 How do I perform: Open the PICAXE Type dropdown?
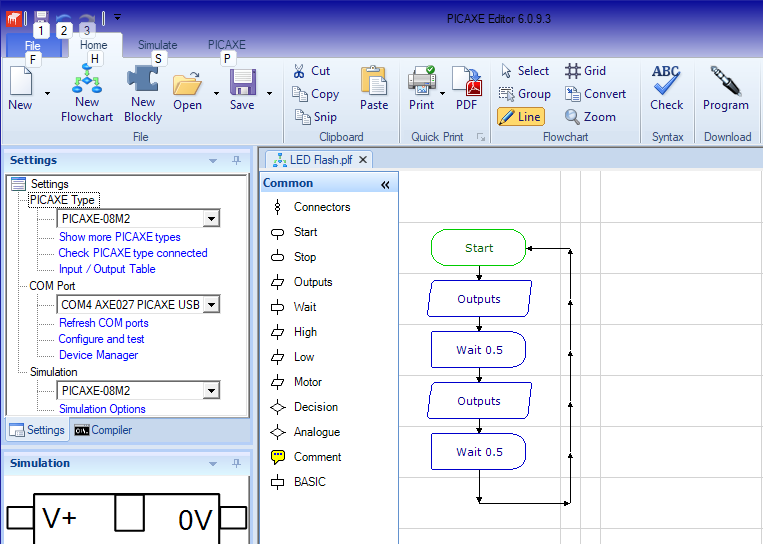[211, 219]
